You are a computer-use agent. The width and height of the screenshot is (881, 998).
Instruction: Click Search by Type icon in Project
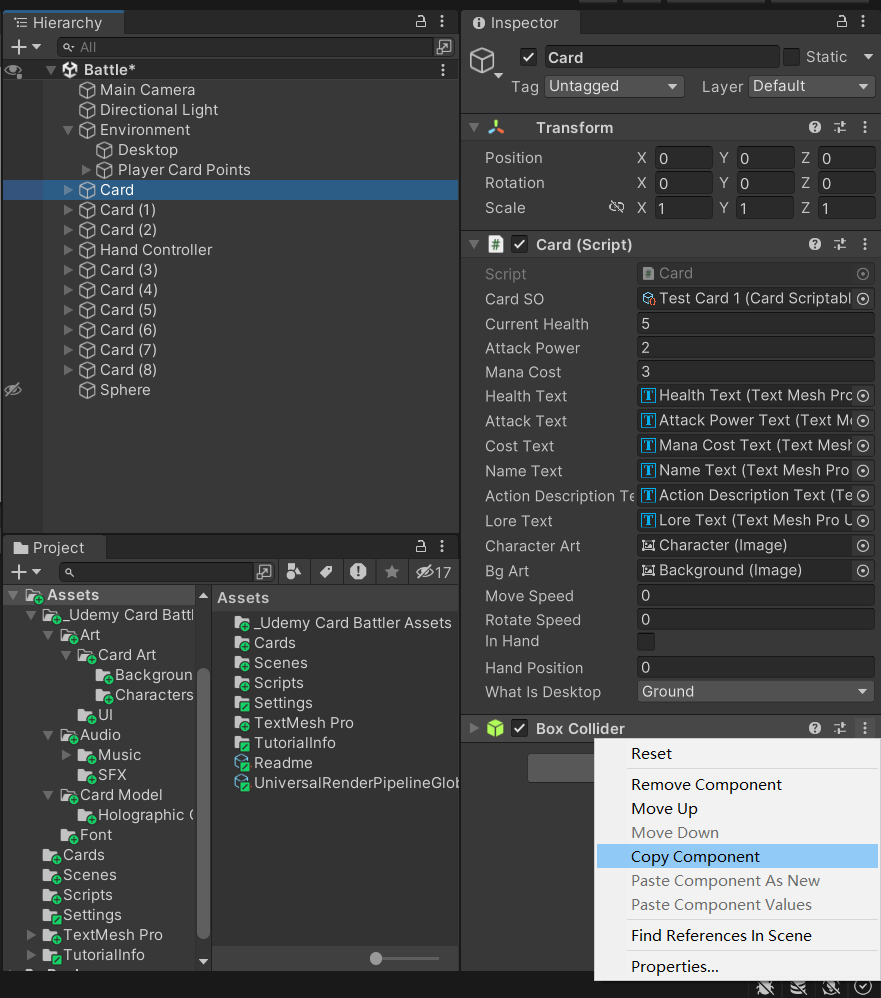(293, 572)
